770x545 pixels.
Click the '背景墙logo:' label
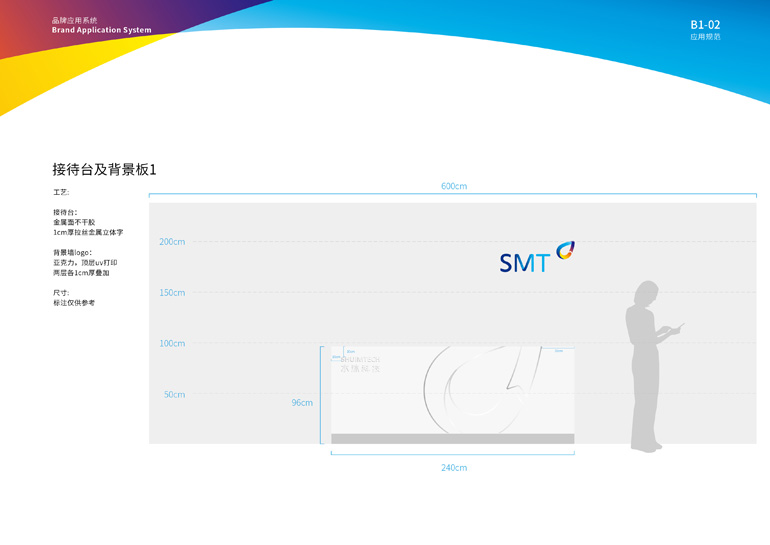(x=73, y=252)
